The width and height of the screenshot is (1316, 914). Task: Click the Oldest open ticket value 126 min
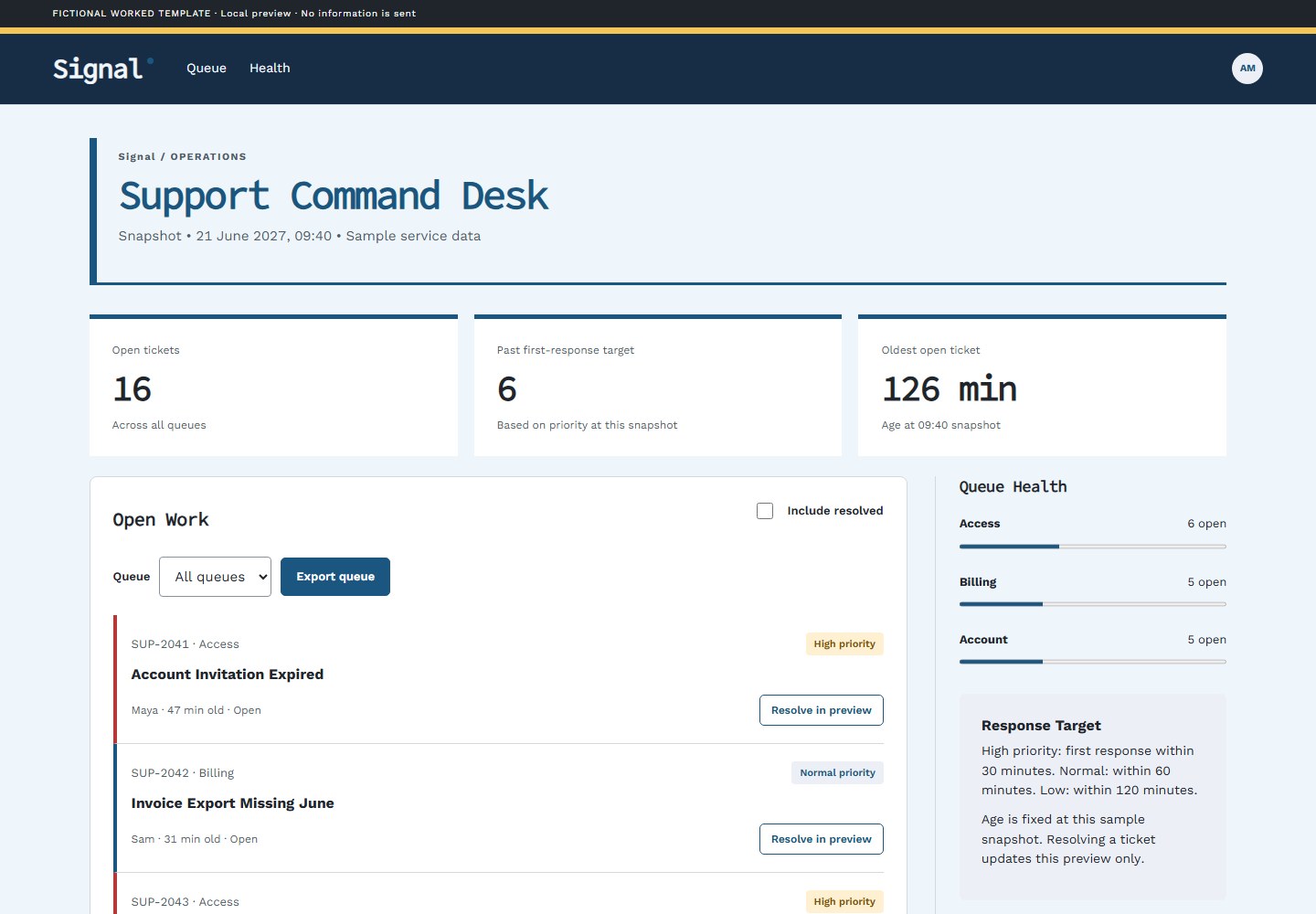point(950,389)
